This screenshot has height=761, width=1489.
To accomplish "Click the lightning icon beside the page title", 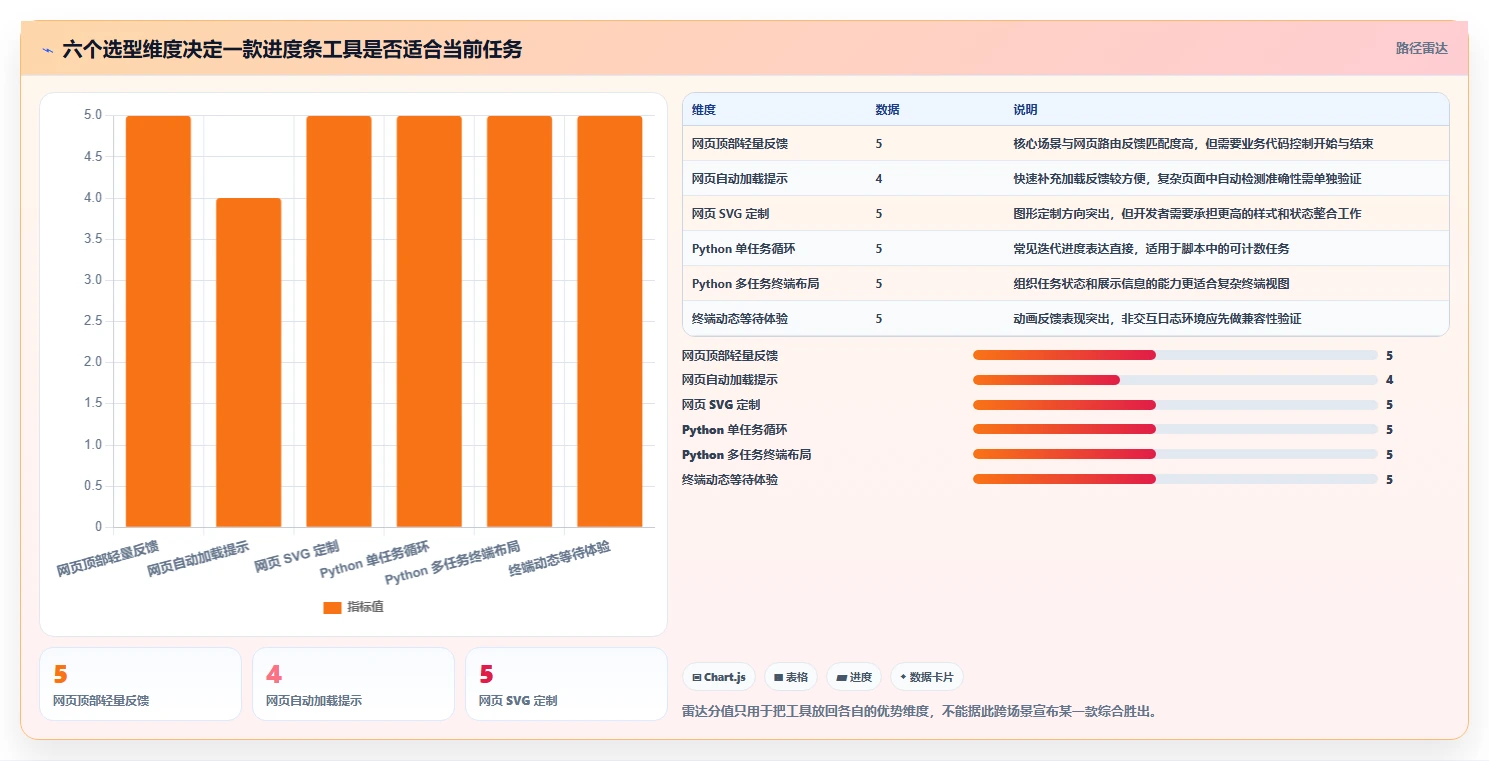I will click(x=47, y=49).
